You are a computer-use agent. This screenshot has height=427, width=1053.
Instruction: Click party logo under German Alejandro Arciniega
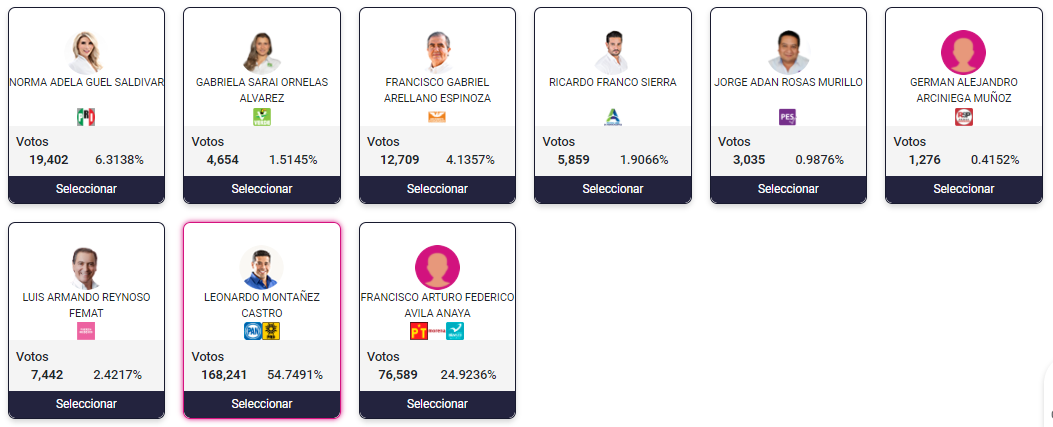[x=964, y=117]
